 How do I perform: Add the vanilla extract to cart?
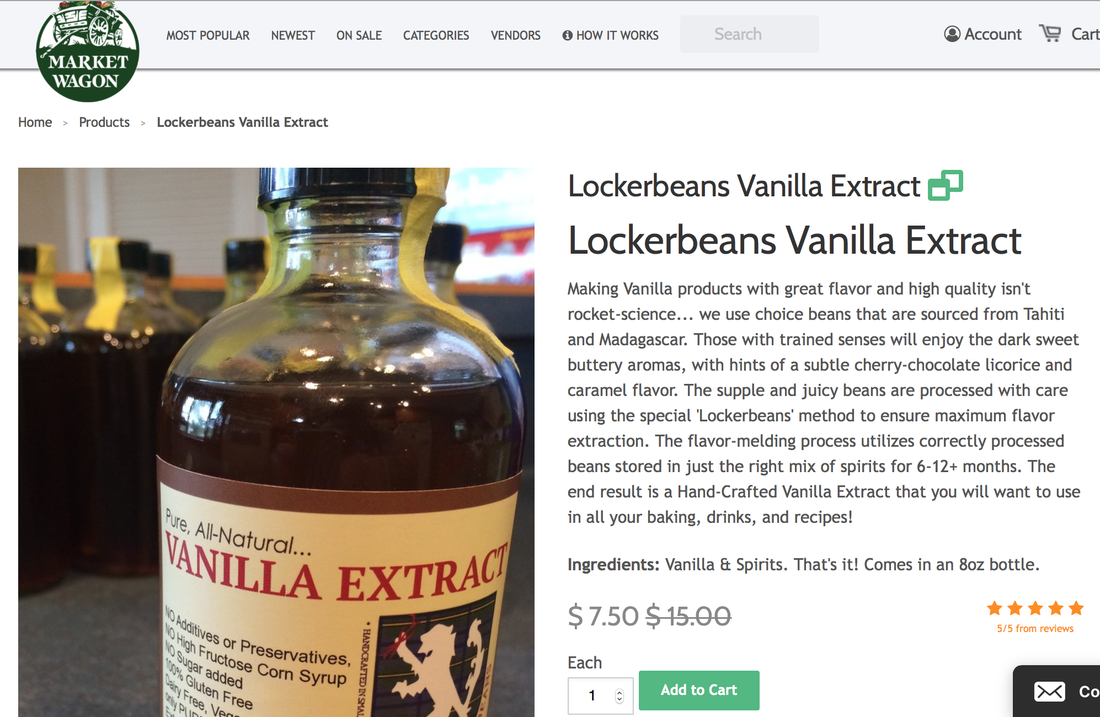(699, 690)
